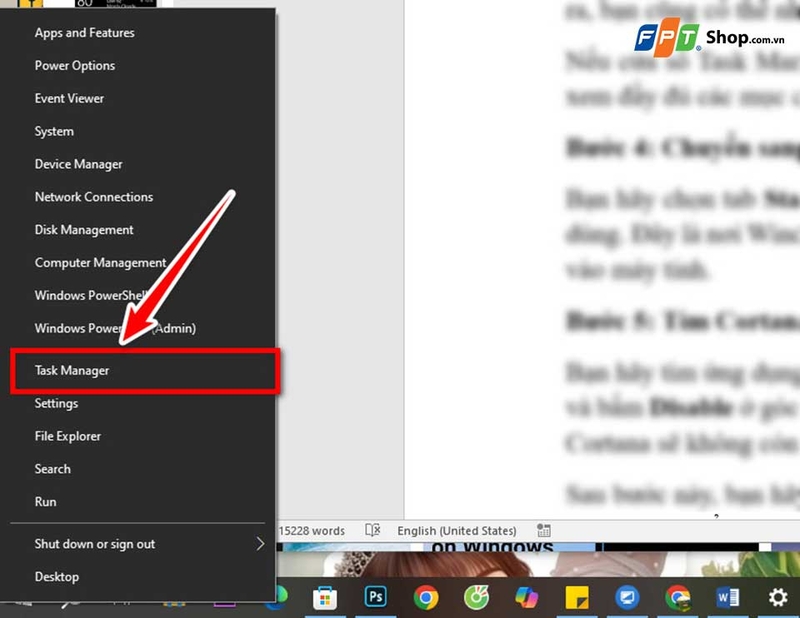Image resolution: width=800 pixels, height=618 pixels.
Task: Open Settings from the Win+X menu
Action: coord(138,403)
